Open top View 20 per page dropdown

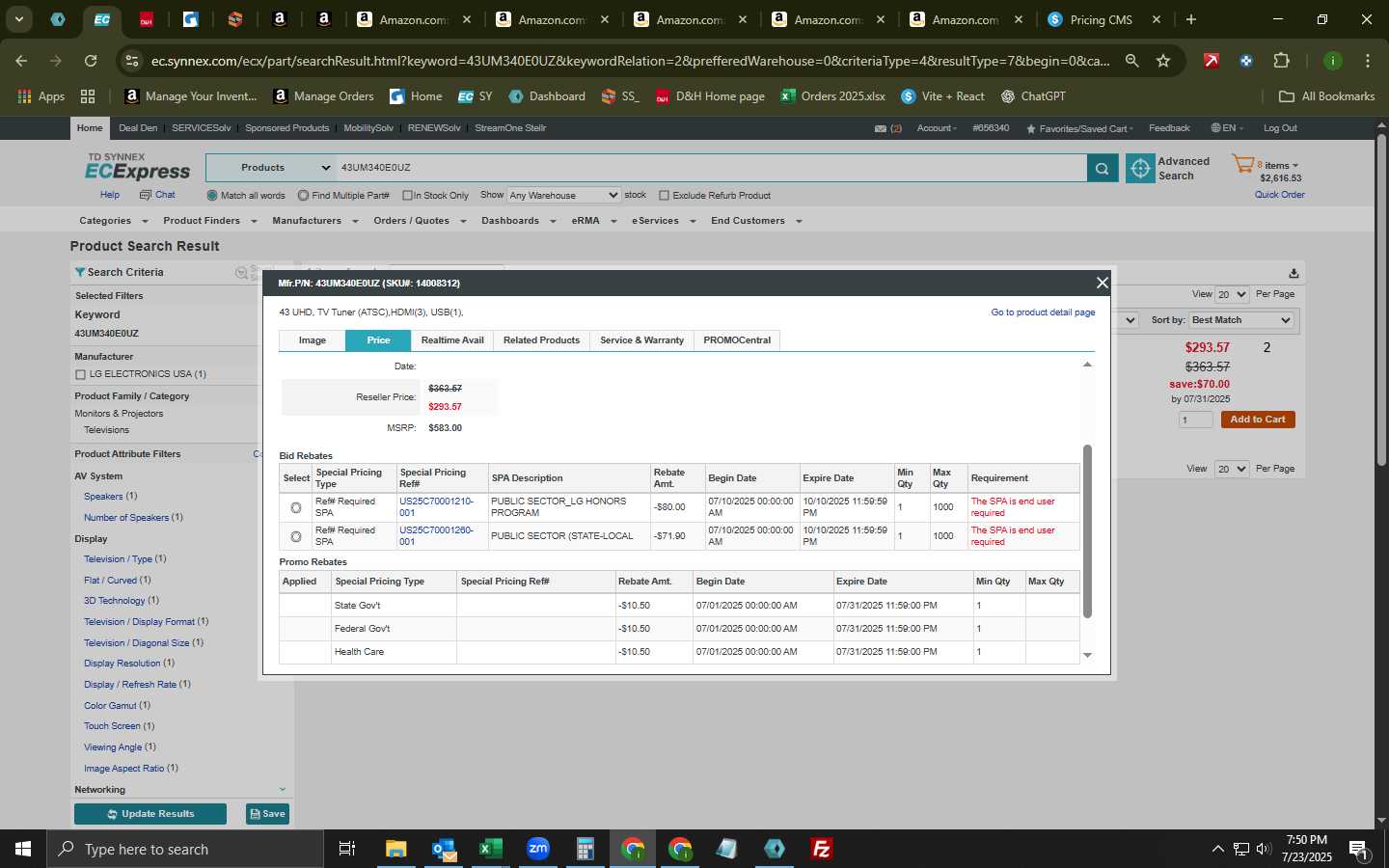1231,294
